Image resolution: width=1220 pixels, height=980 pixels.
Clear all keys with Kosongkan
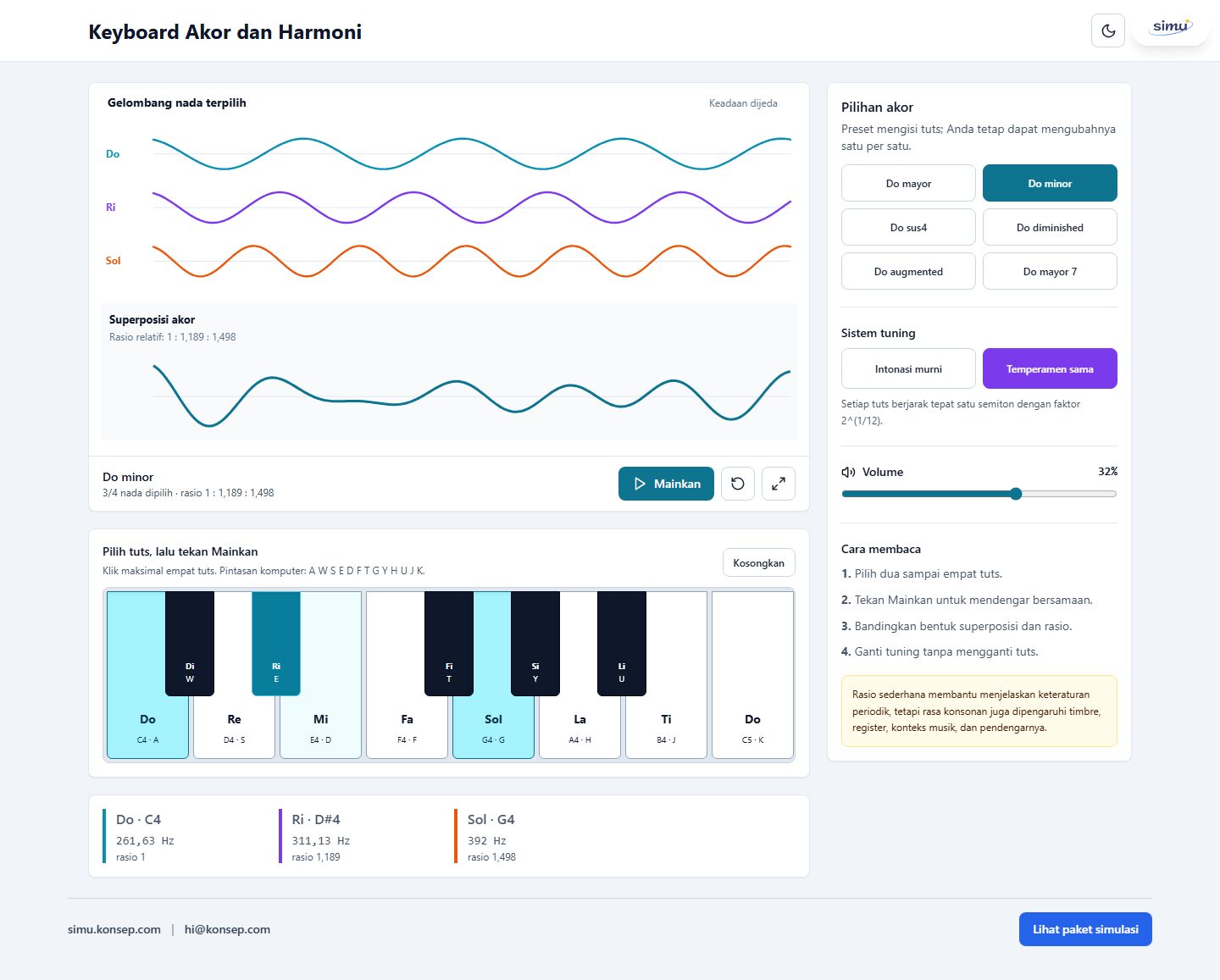tap(758, 562)
